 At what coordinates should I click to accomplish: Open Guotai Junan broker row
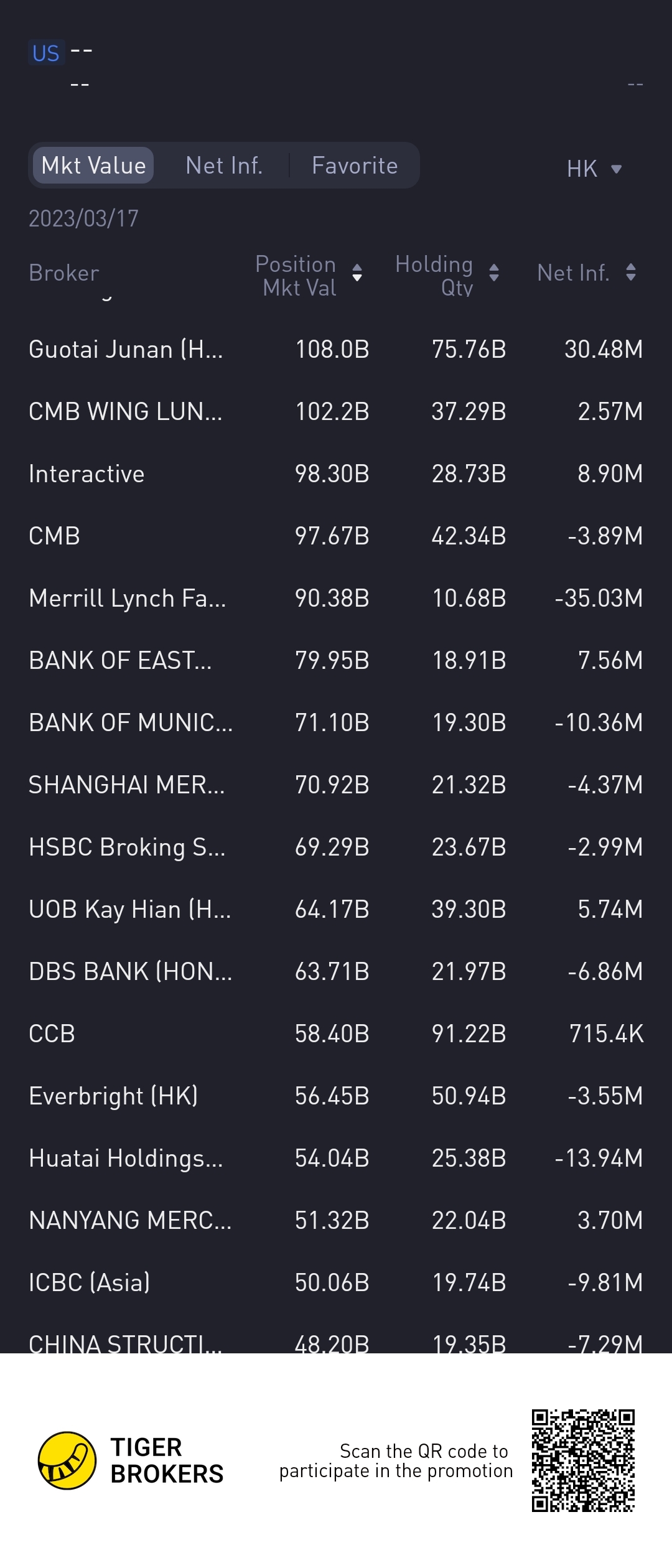[336, 349]
